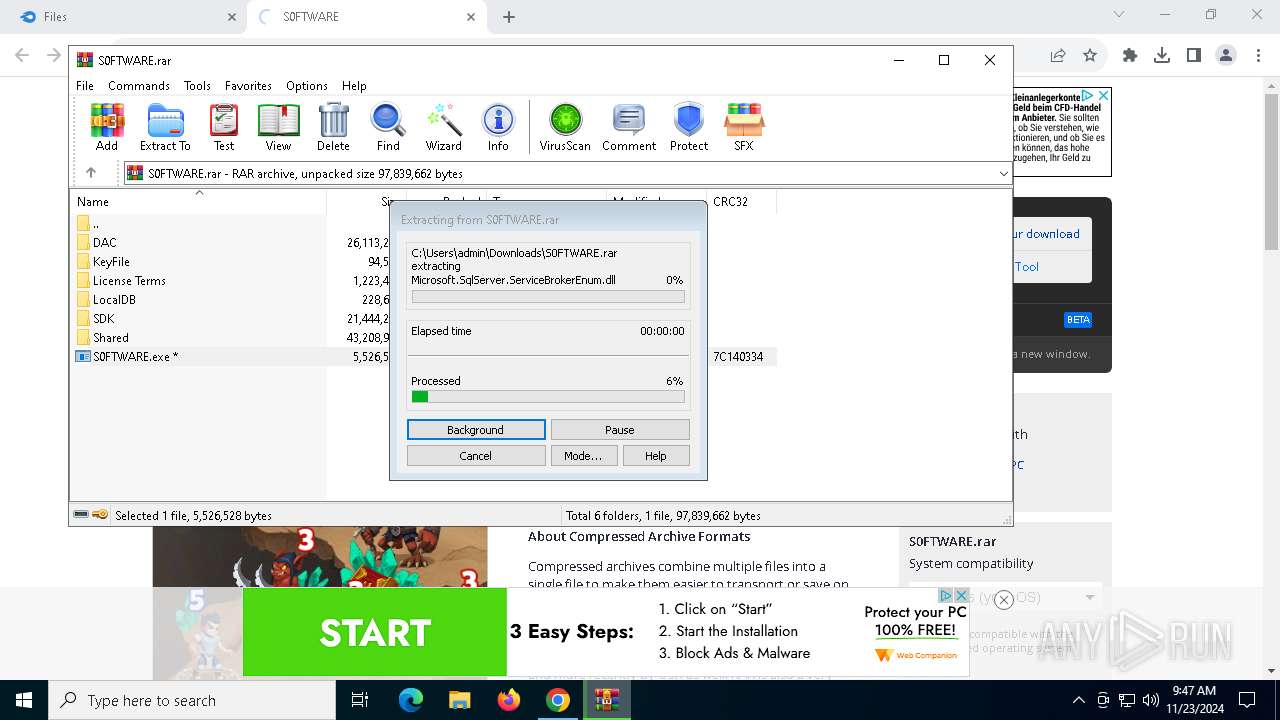Click the Find magnifier icon
This screenshot has height=720, width=1280.
tap(388, 127)
